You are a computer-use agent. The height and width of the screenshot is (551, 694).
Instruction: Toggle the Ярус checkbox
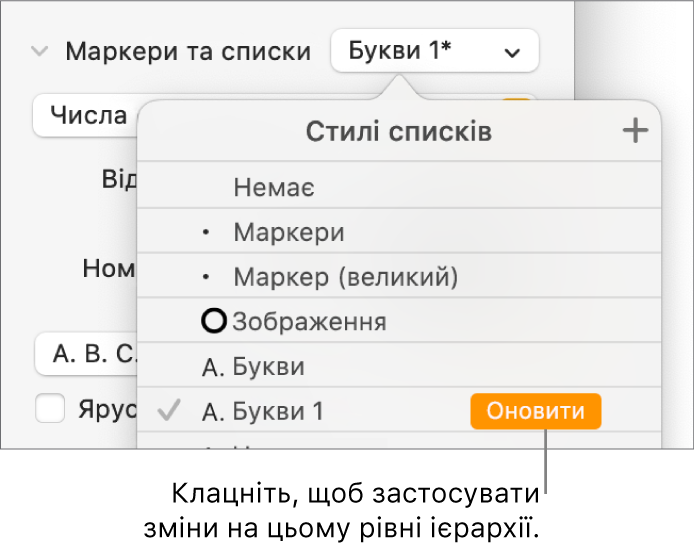[x=50, y=408]
